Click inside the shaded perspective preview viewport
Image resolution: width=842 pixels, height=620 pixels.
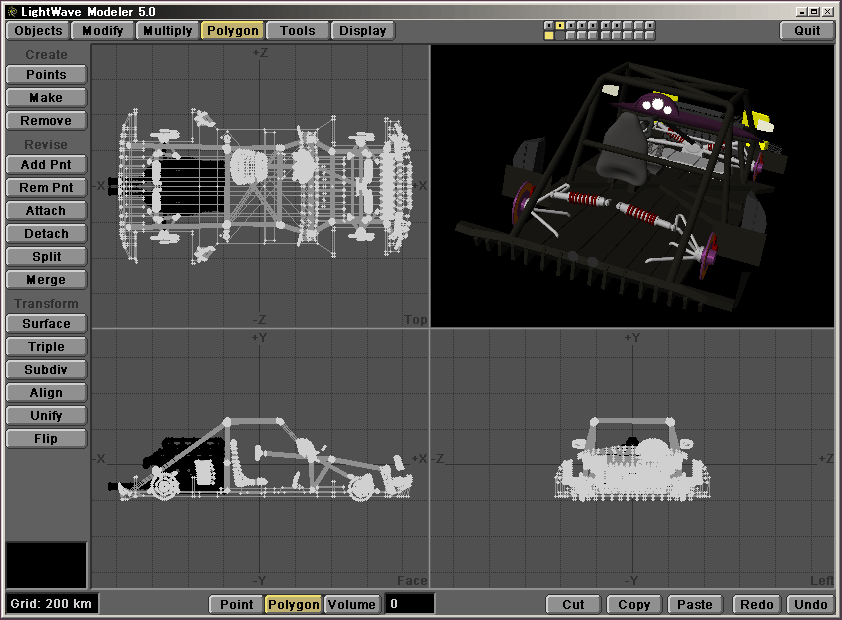tap(632, 185)
